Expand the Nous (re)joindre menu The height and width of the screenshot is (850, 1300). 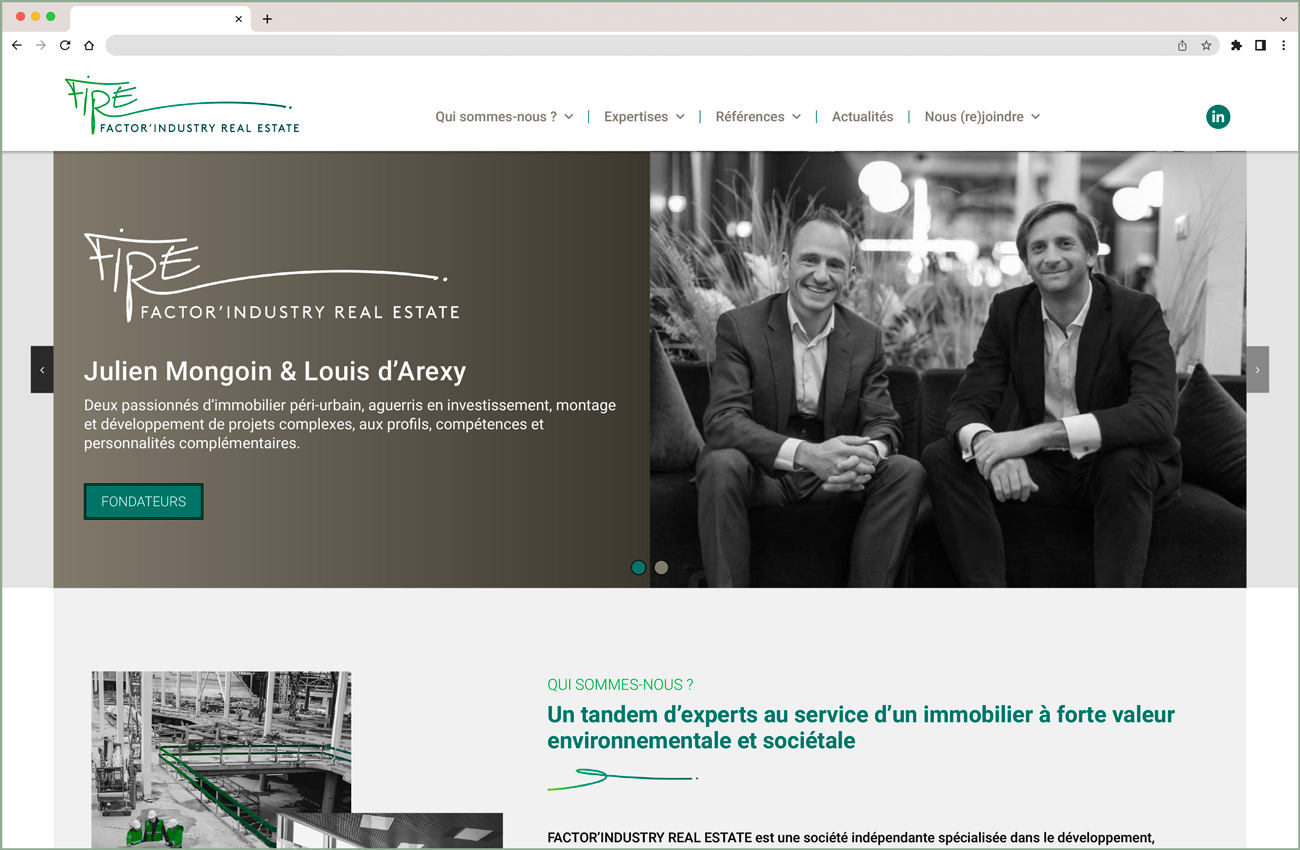[982, 117]
